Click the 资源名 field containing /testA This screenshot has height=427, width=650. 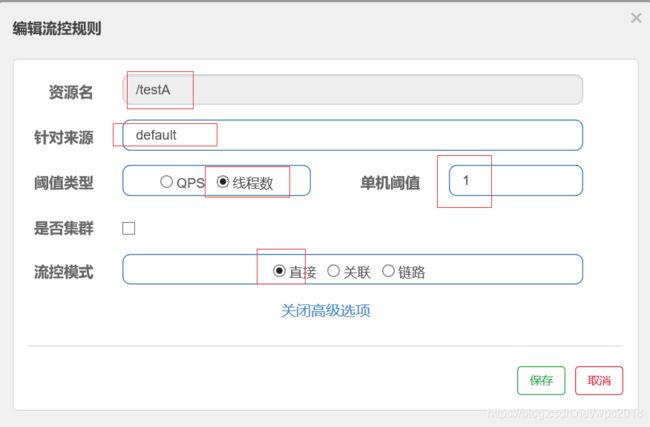click(353, 90)
